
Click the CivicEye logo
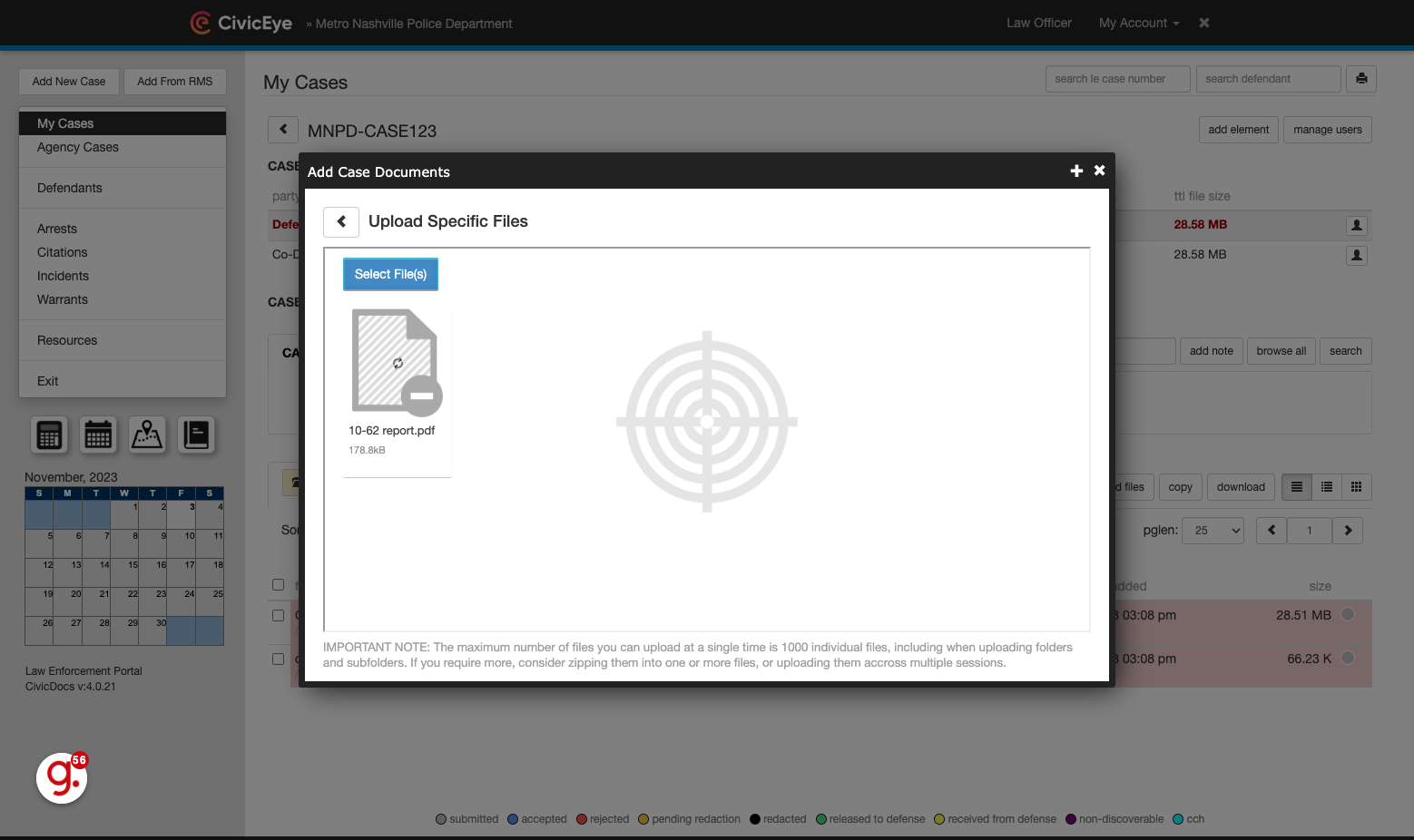pos(241,23)
